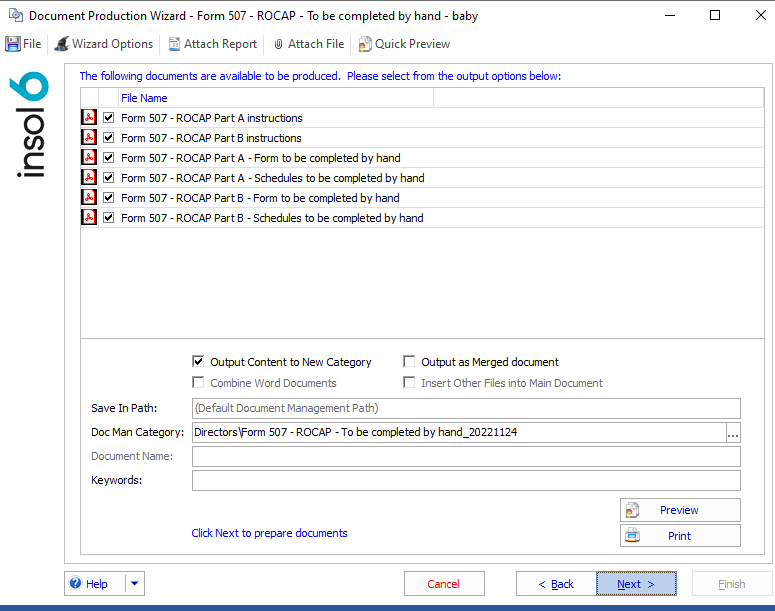Click PDF icon for Part B Schedules row
The height and width of the screenshot is (611, 775).
pos(89,218)
